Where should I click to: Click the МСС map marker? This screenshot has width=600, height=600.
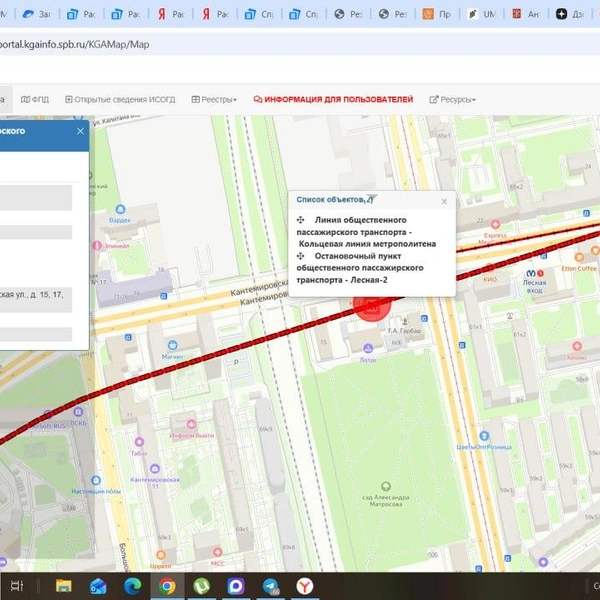coord(217,552)
